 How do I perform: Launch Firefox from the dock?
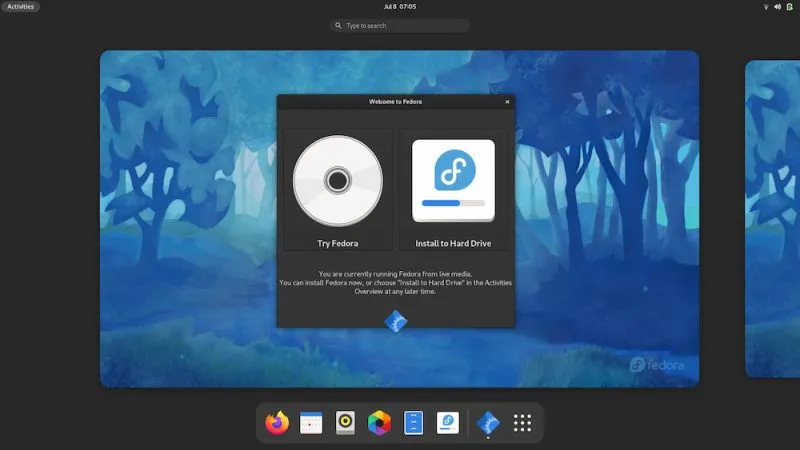click(277, 423)
